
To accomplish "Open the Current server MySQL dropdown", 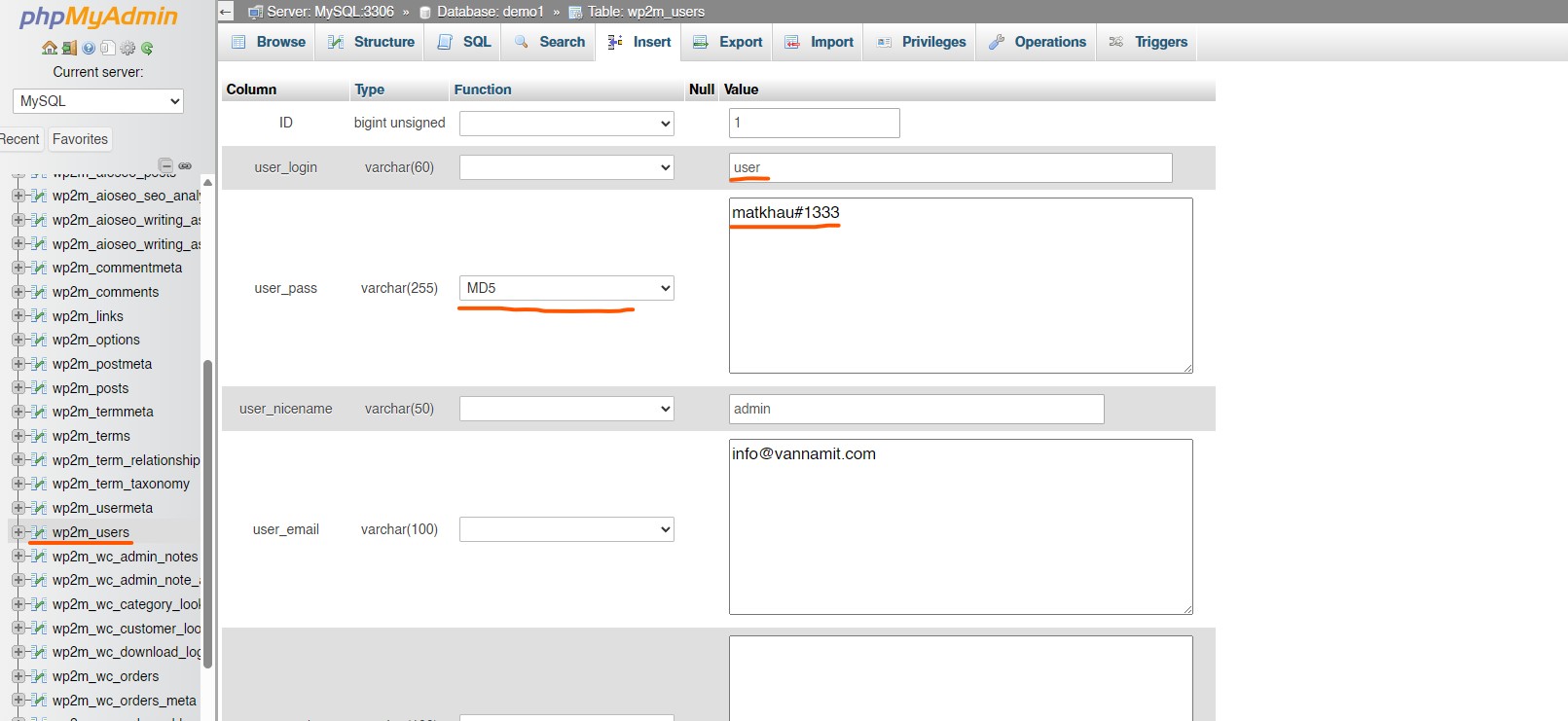I will pyautogui.click(x=98, y=101).
